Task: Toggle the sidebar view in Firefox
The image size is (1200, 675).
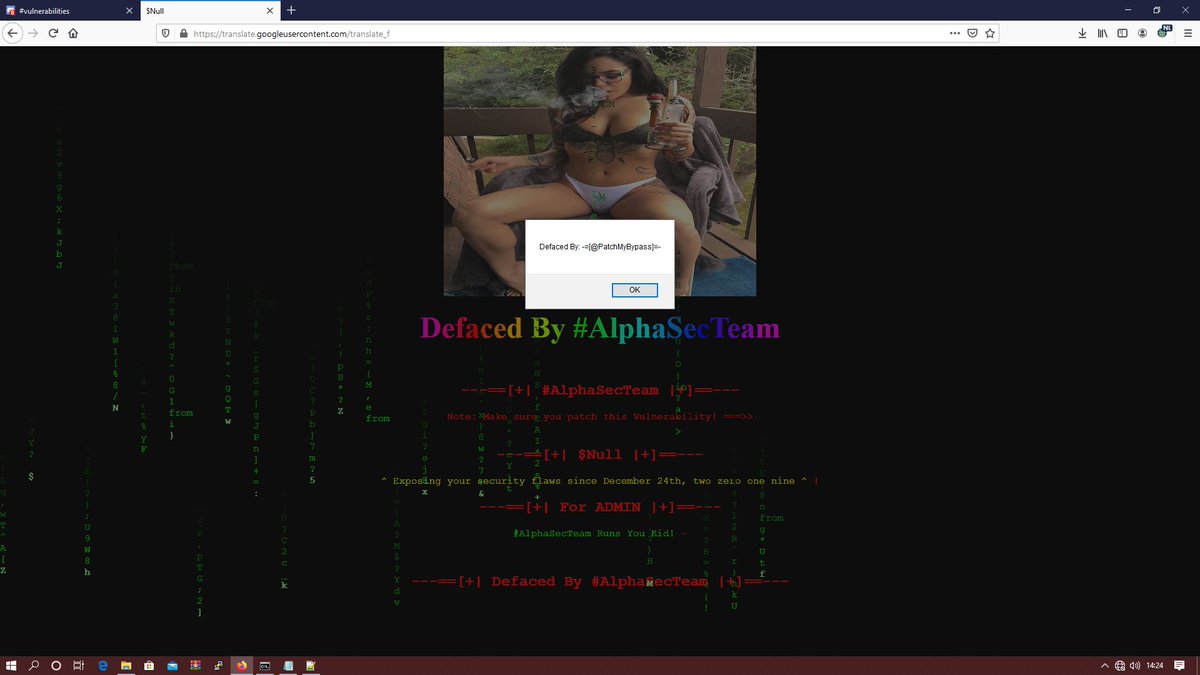Action: pos(1122,33)
